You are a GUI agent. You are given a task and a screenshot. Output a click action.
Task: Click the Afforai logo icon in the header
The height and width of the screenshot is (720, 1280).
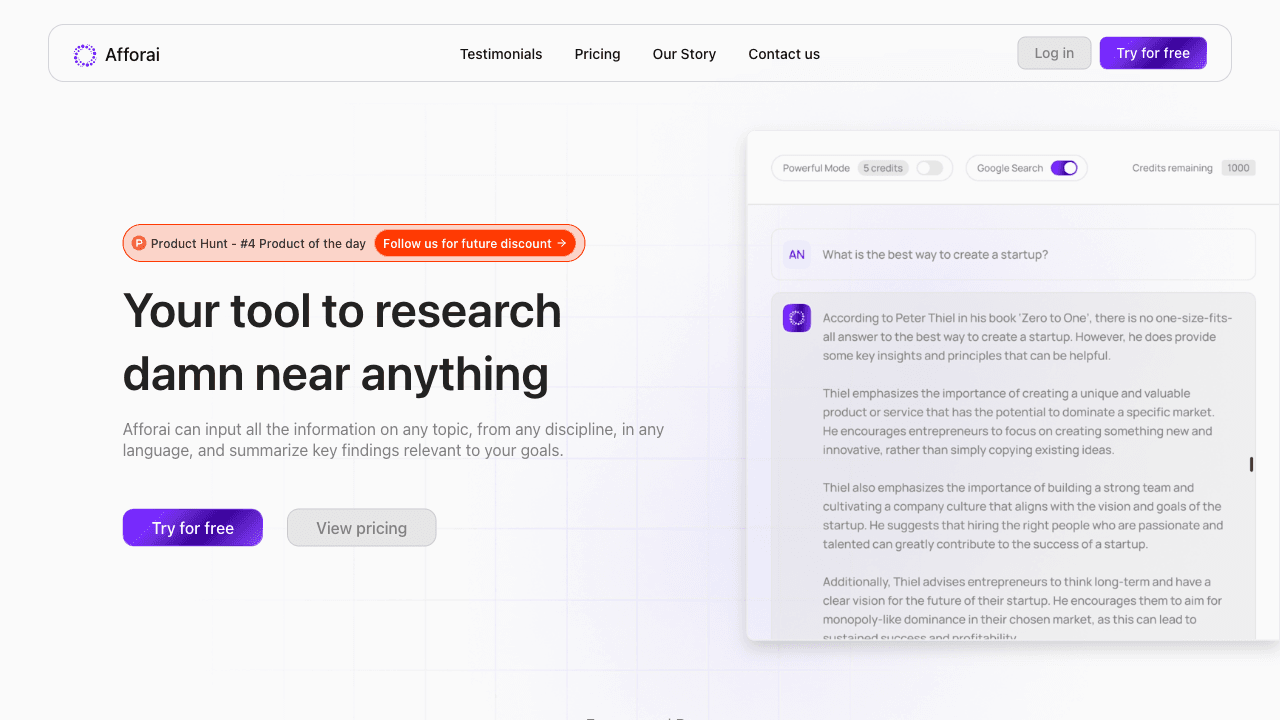[x=85, y=55]
